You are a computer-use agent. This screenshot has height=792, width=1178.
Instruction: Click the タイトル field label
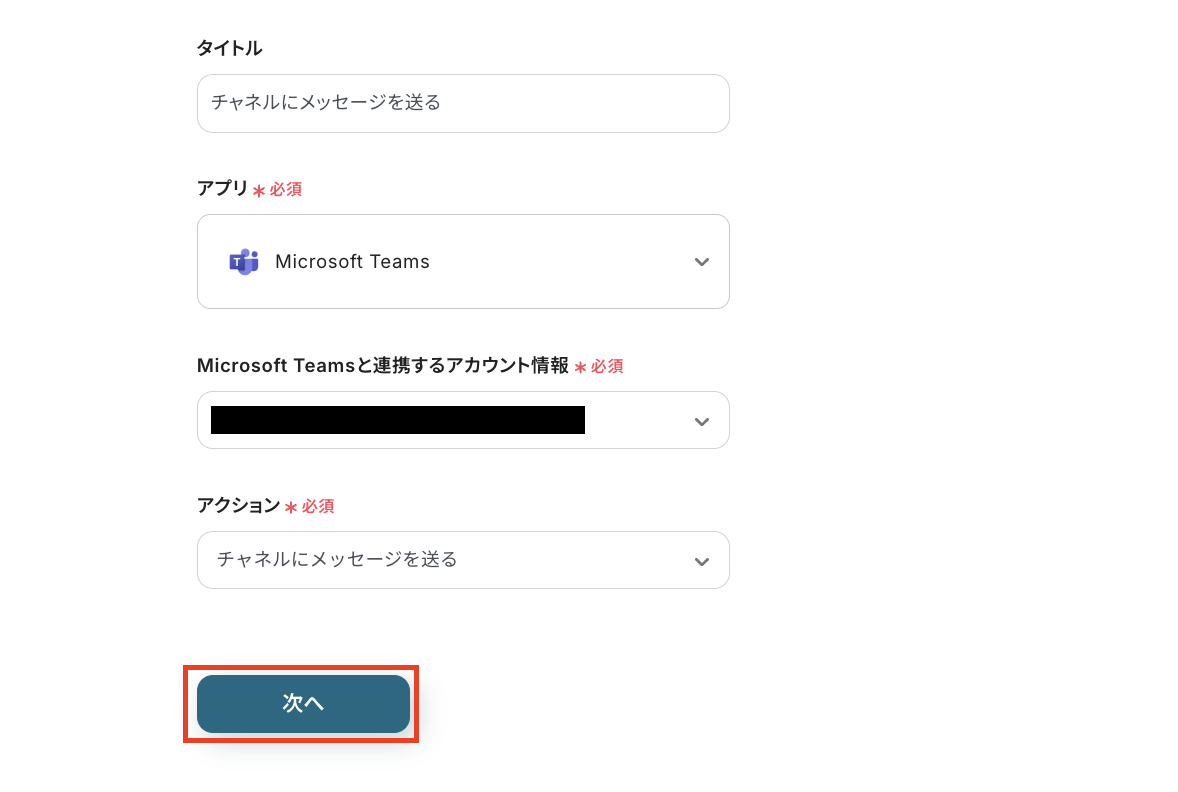229,47
